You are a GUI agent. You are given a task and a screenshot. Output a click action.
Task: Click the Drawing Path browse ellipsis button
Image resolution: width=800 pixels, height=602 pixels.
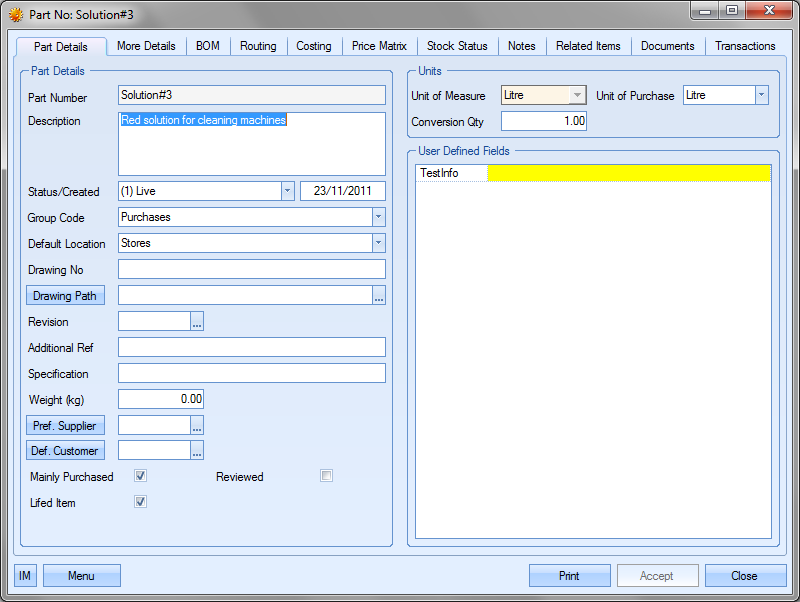pos(379,296)
